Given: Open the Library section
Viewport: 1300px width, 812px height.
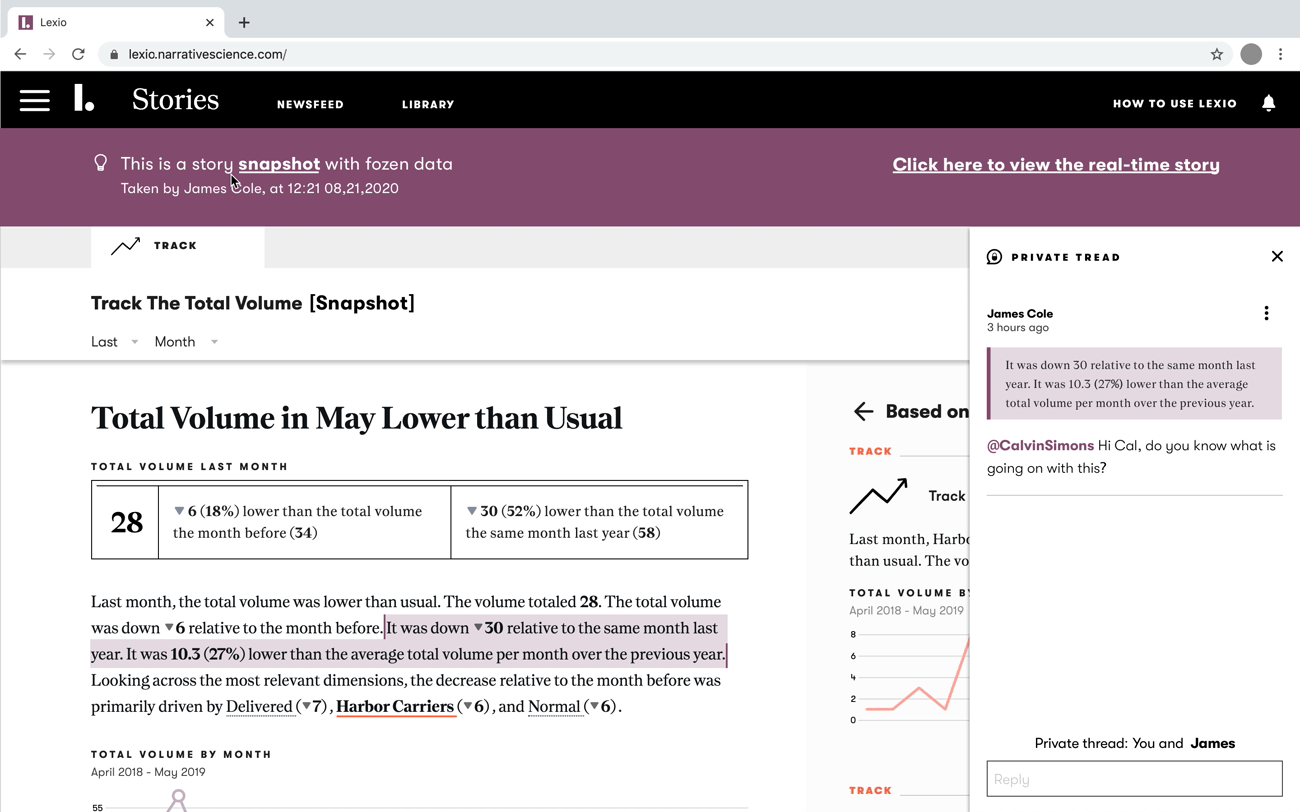Looking at the screenshot, I should pyautogui.click(x=428, y=104).
